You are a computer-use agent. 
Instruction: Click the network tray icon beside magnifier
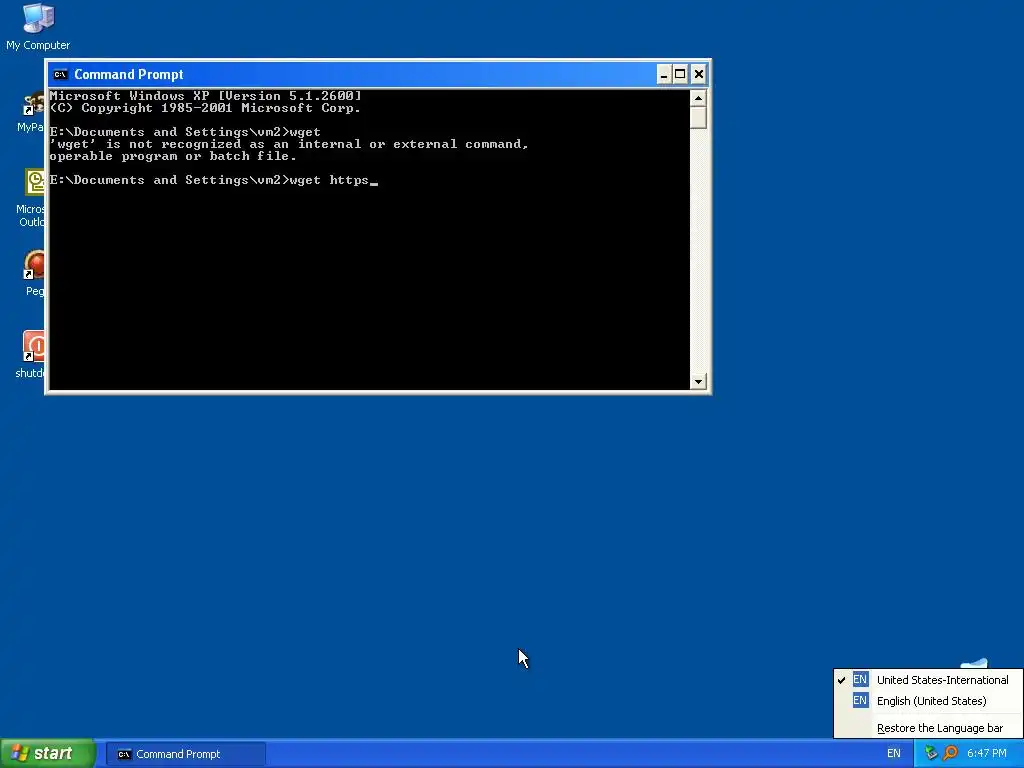click(931, 753)
